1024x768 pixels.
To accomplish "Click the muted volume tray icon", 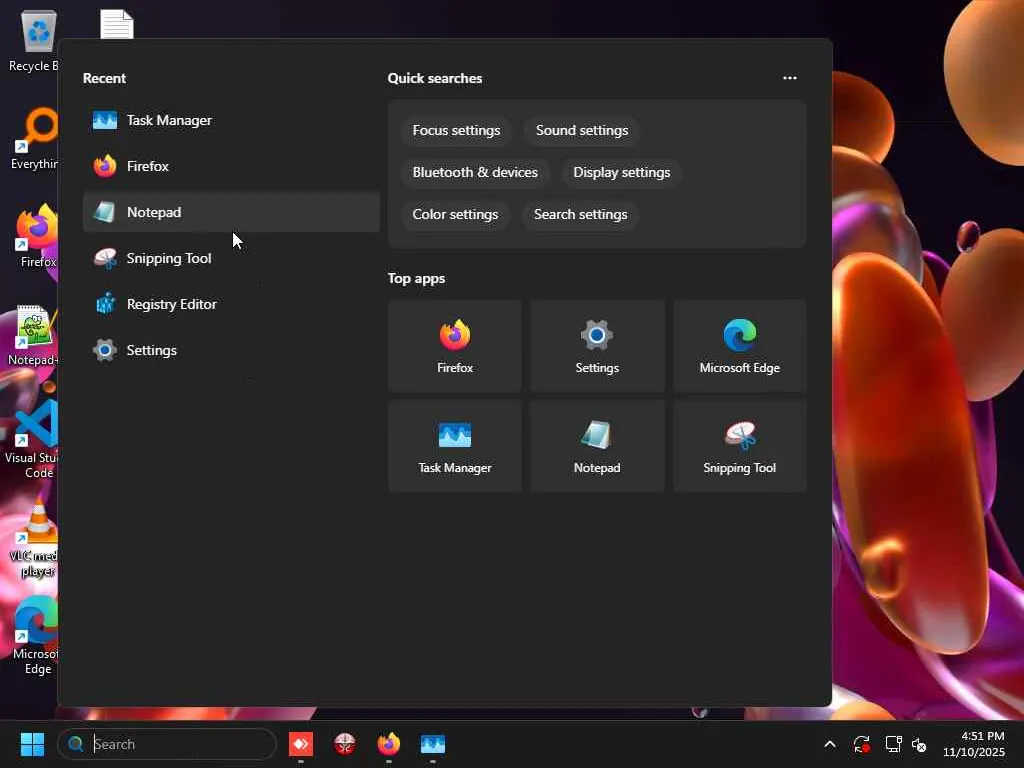I will click(x=919, y=744).
